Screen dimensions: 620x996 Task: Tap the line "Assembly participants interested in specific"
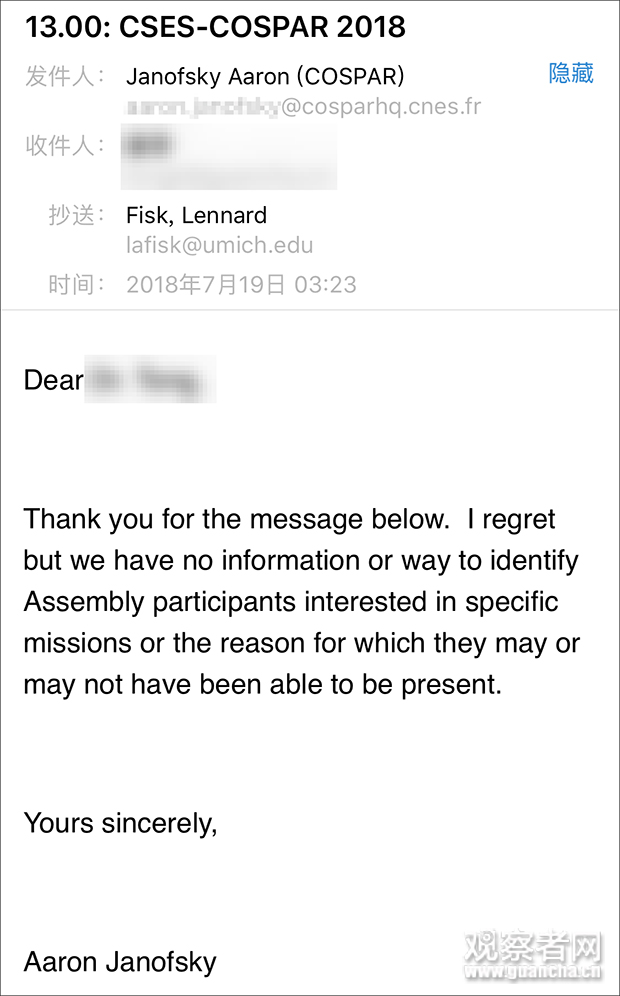pyautogui.click(x=290, y=602)
